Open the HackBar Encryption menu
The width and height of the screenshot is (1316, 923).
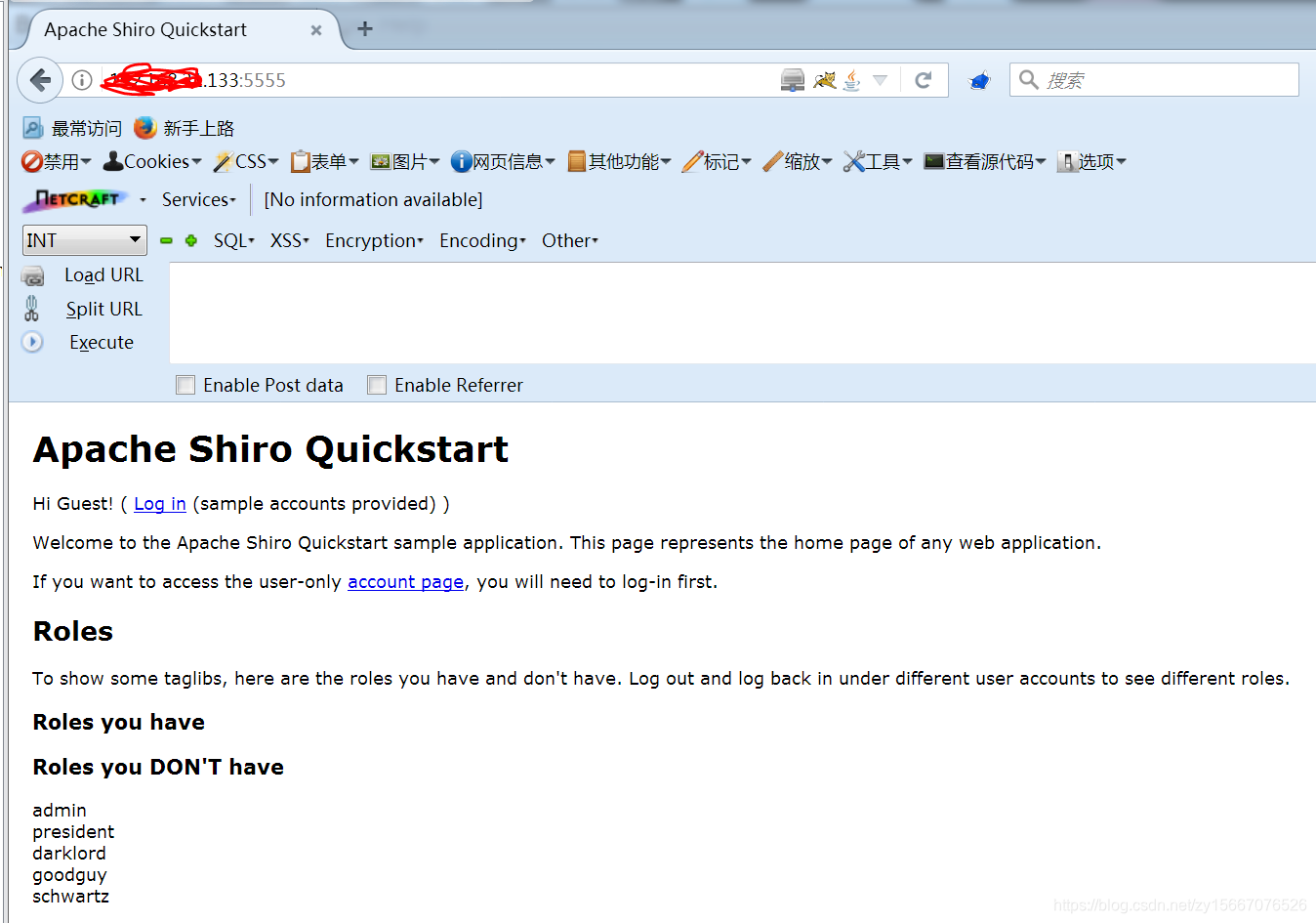coord(375,241)
